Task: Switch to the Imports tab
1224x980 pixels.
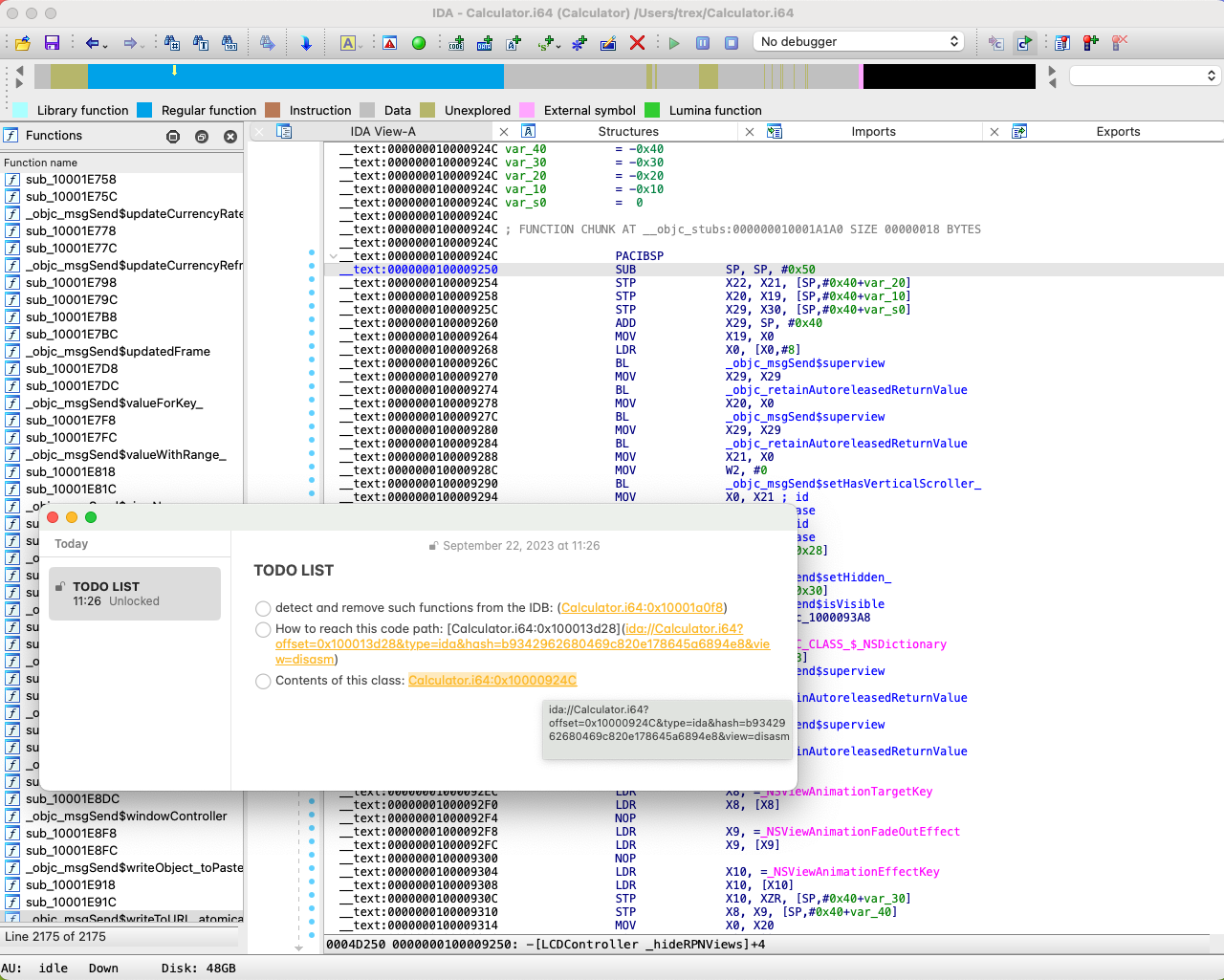Action: coord(873,132)
